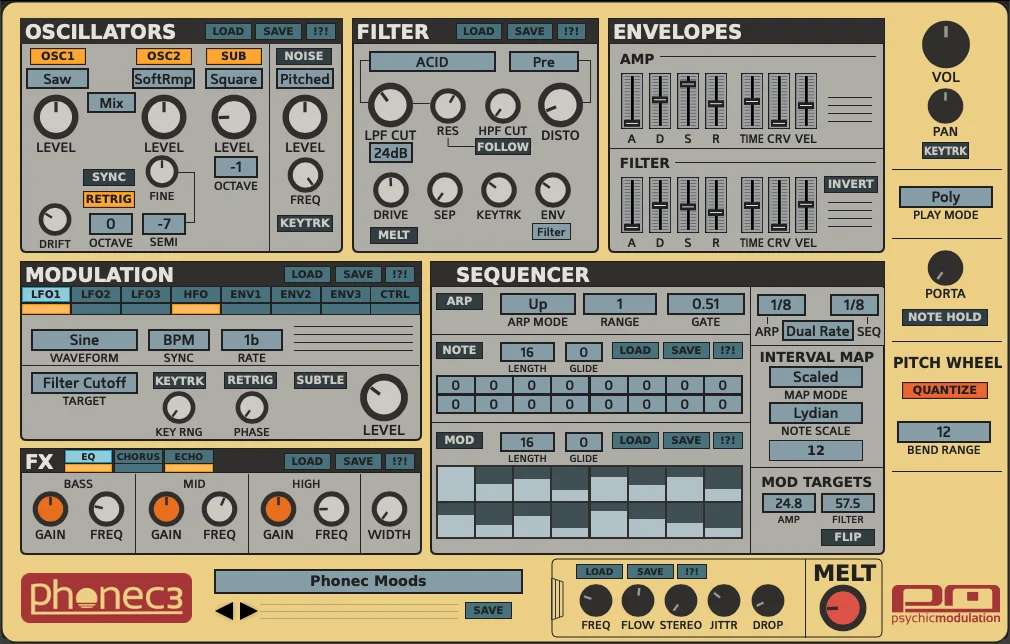Image resolution: width=1010 pixels, height=644 pixels.
Task: Click the Melt FLOW knob
Action: 637,601
